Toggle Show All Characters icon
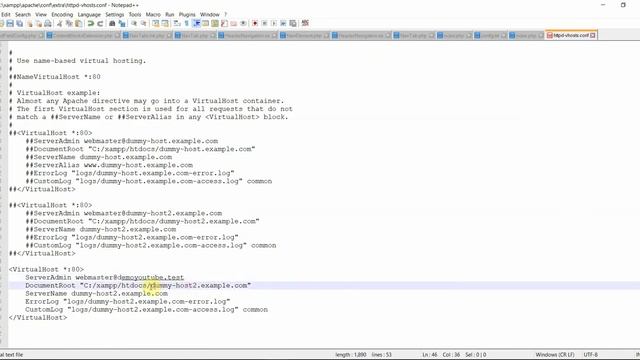 point(187,23)
